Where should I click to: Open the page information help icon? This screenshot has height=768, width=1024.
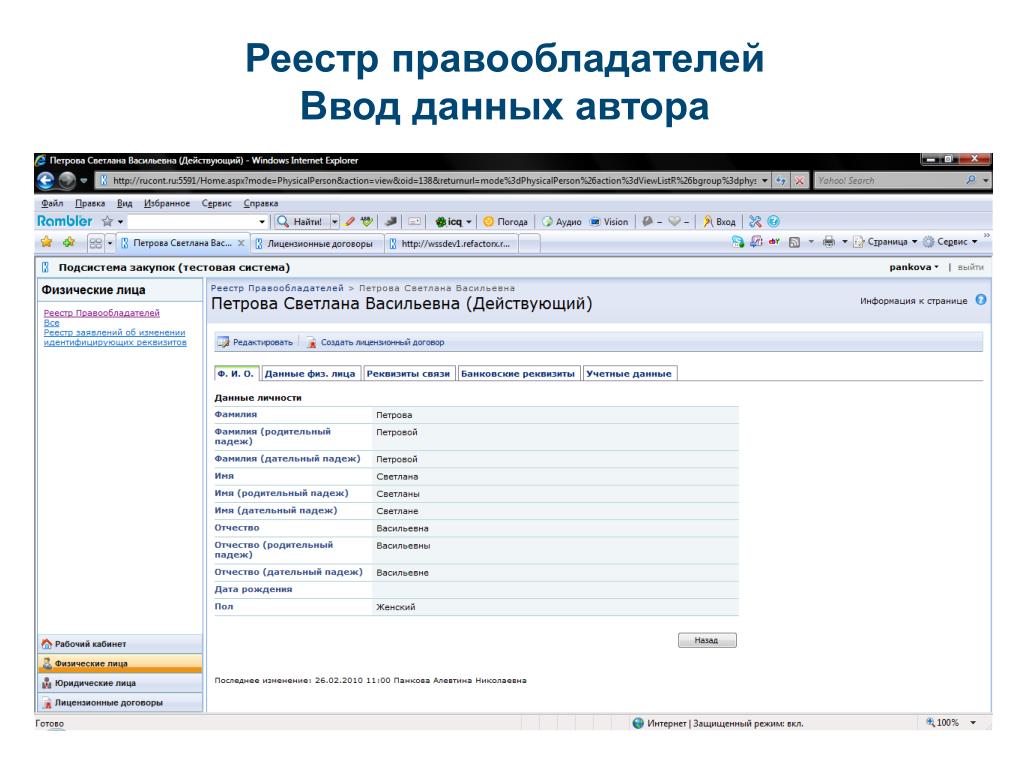[x=980, y=301]
